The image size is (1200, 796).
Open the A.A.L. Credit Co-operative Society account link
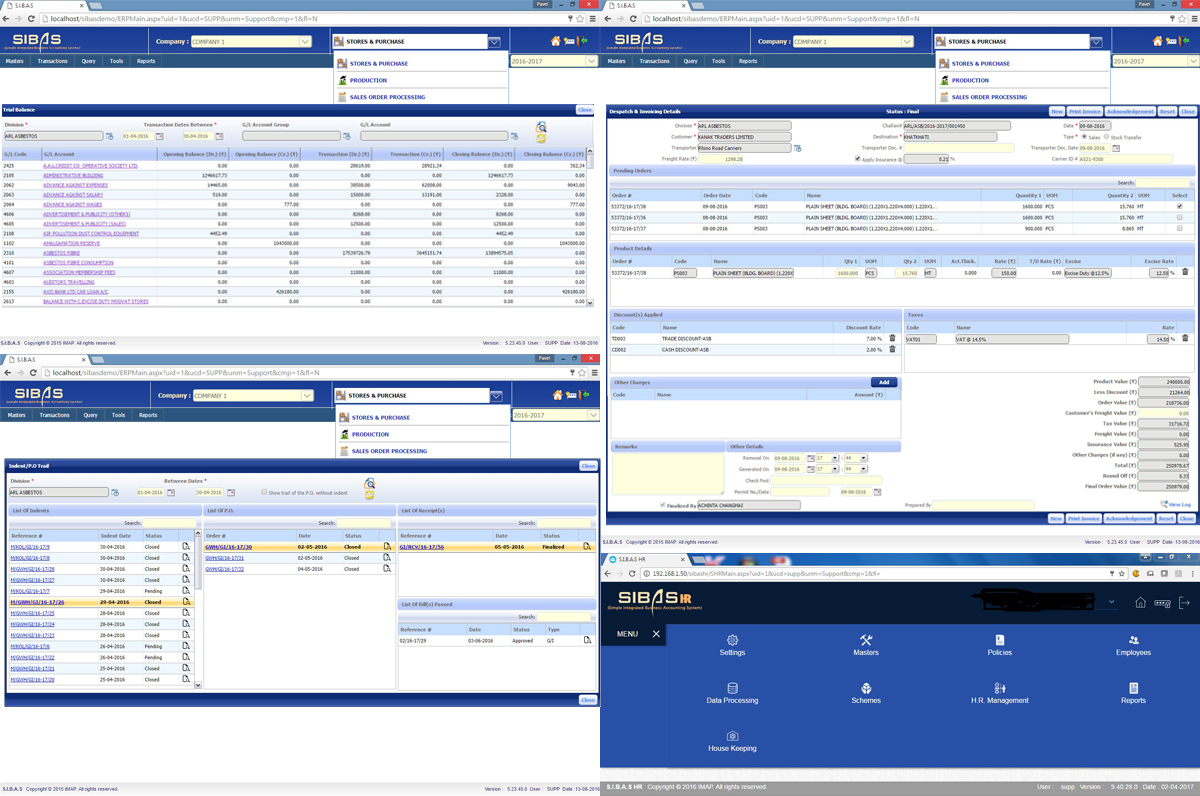coord(90,165)
